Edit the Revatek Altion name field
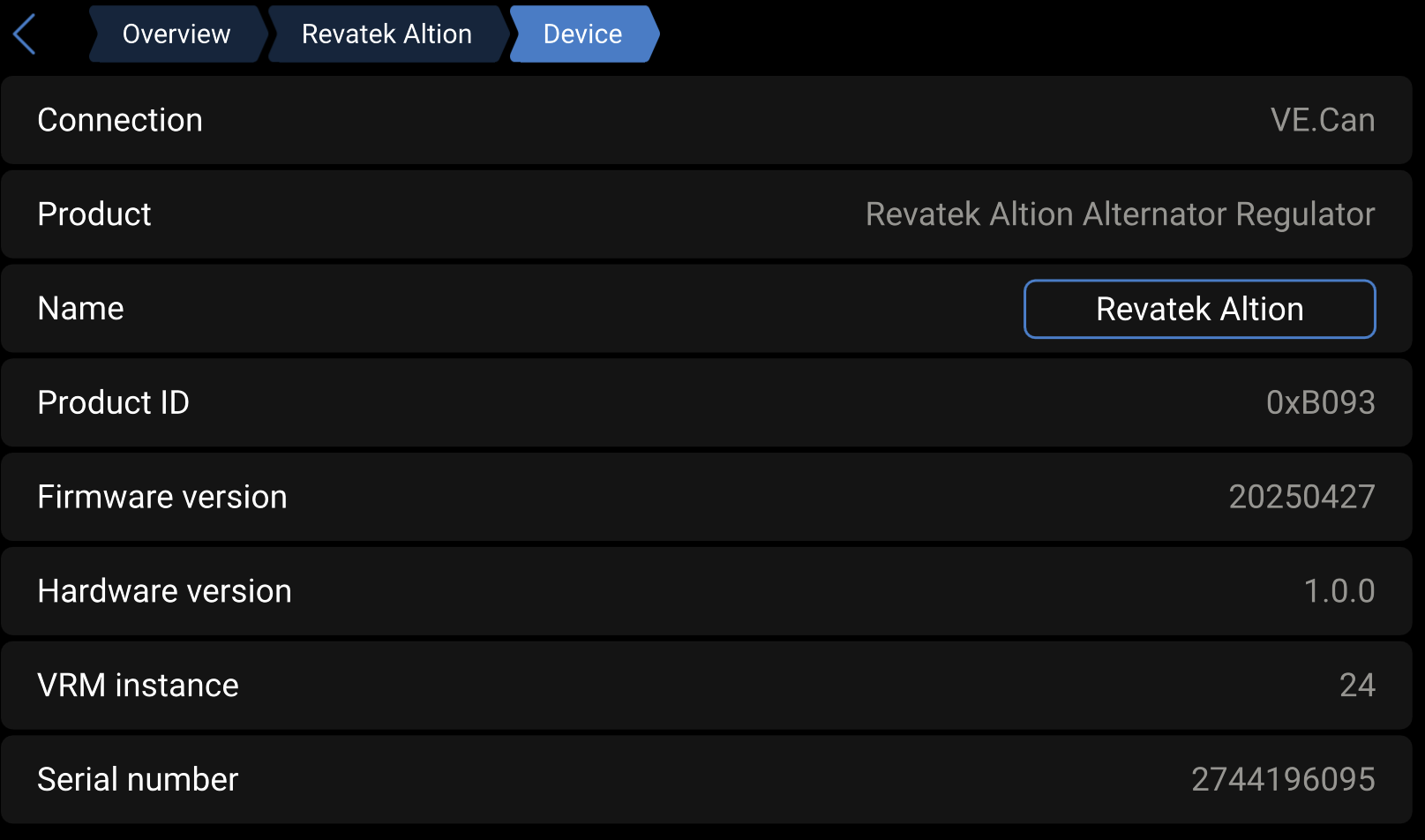1425x840 pixels. (x=1199, y=309)
